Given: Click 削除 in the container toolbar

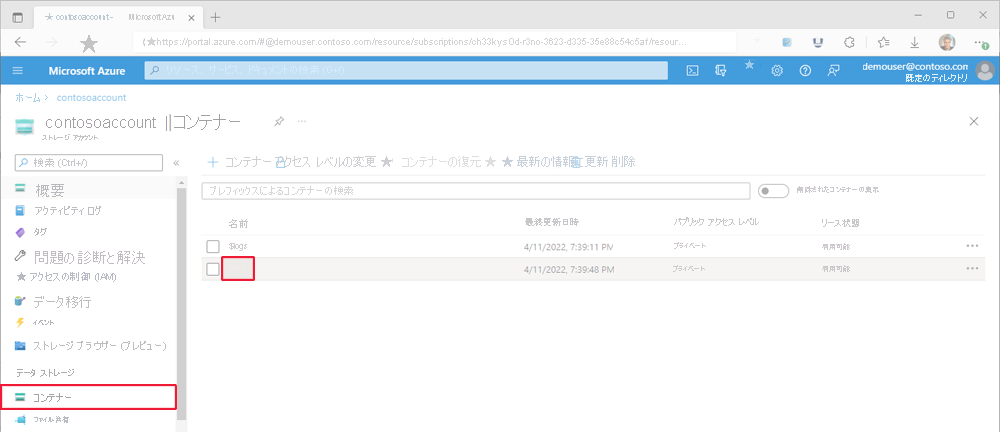Looking at the screenshot, I should pyautogui.click(x=622, y=162).
